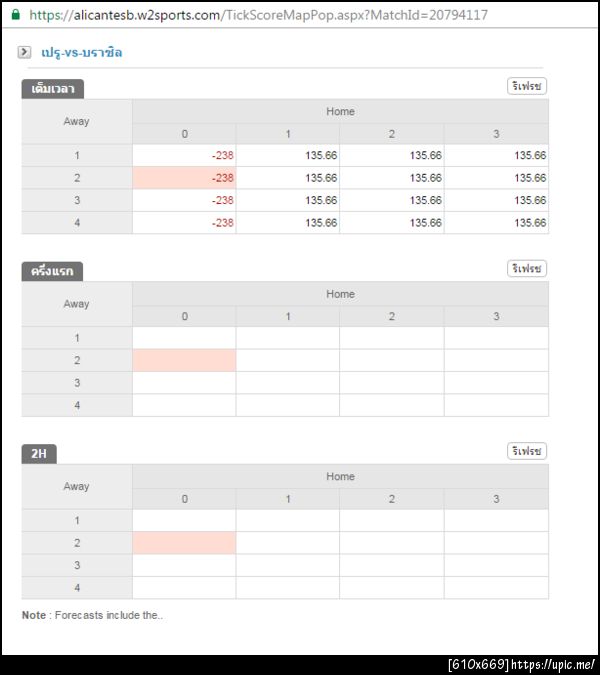Select the 2H section tab

pos(39,454)
